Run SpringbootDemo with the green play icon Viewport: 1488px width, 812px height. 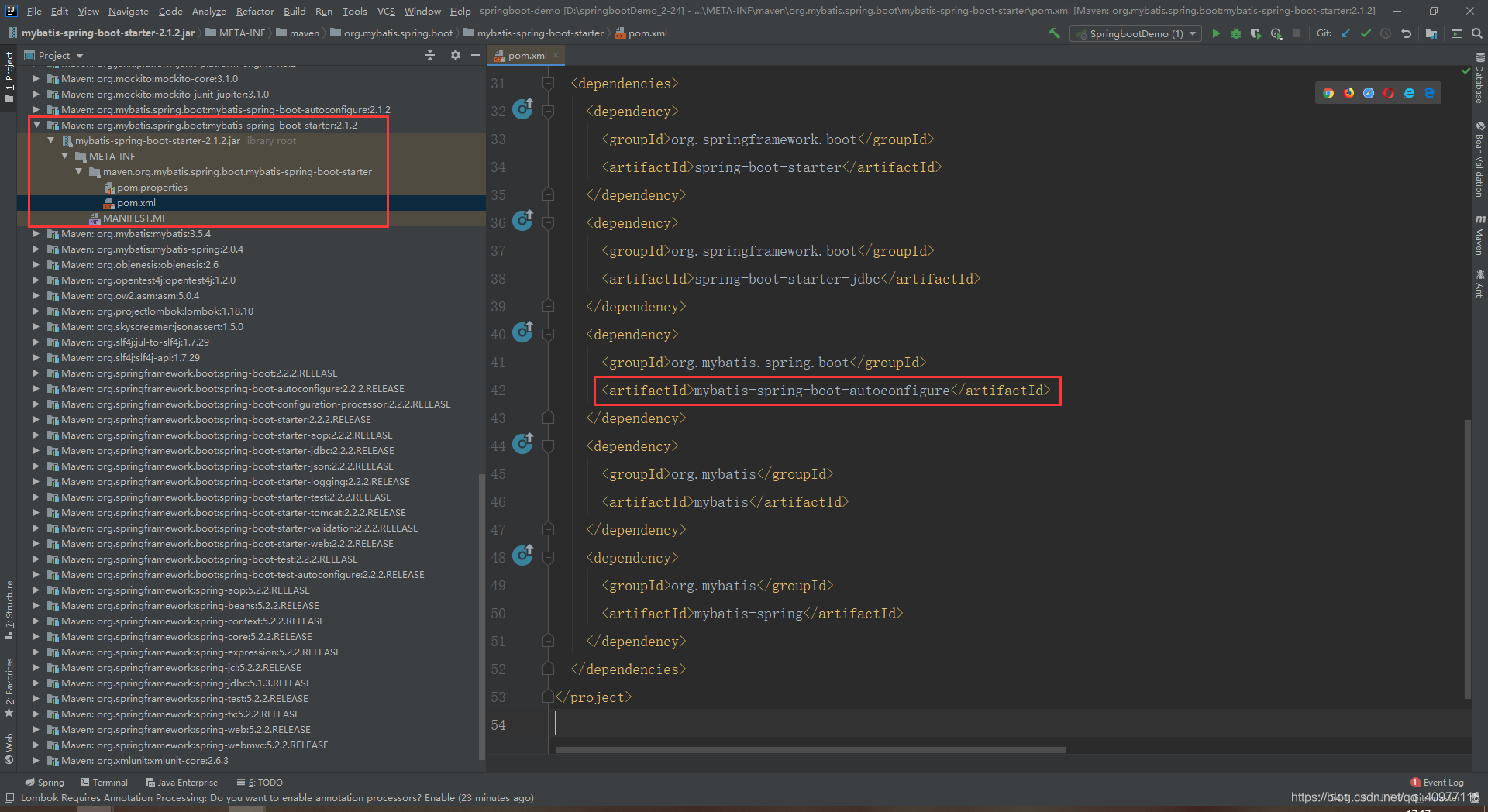tap(1216, 33)
